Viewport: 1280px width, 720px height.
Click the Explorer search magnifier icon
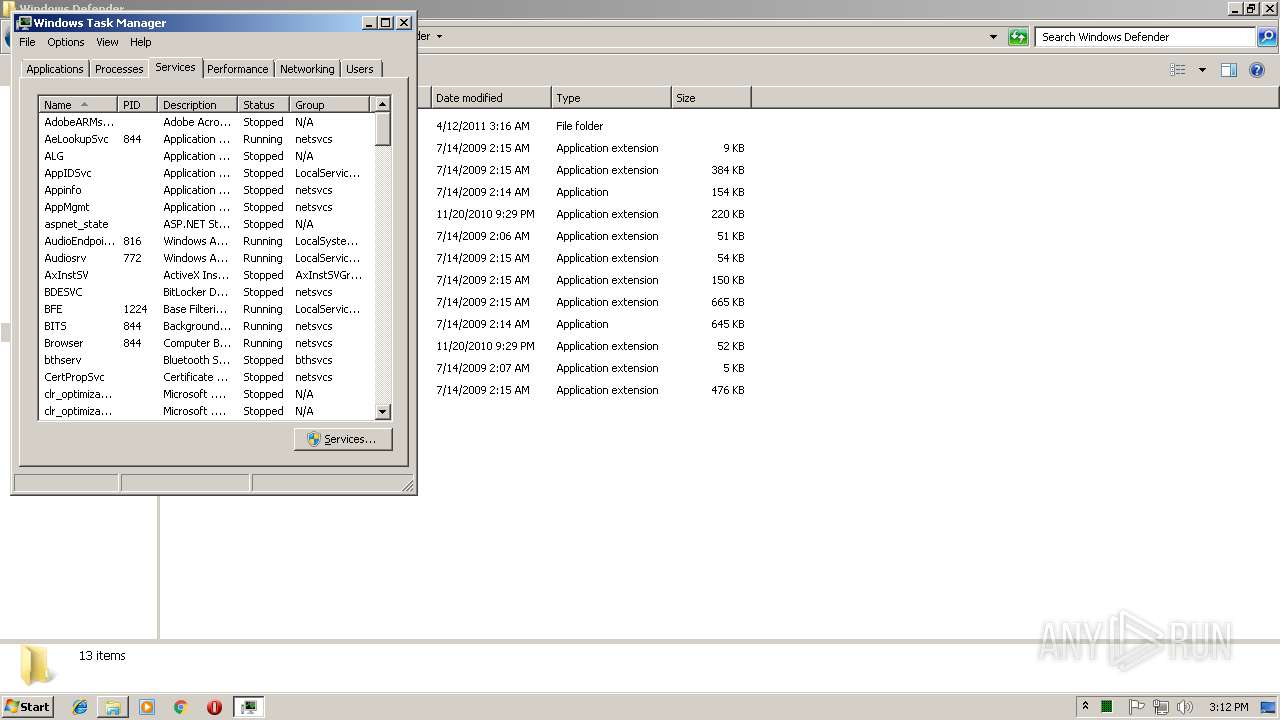(x=1267, y=37)
